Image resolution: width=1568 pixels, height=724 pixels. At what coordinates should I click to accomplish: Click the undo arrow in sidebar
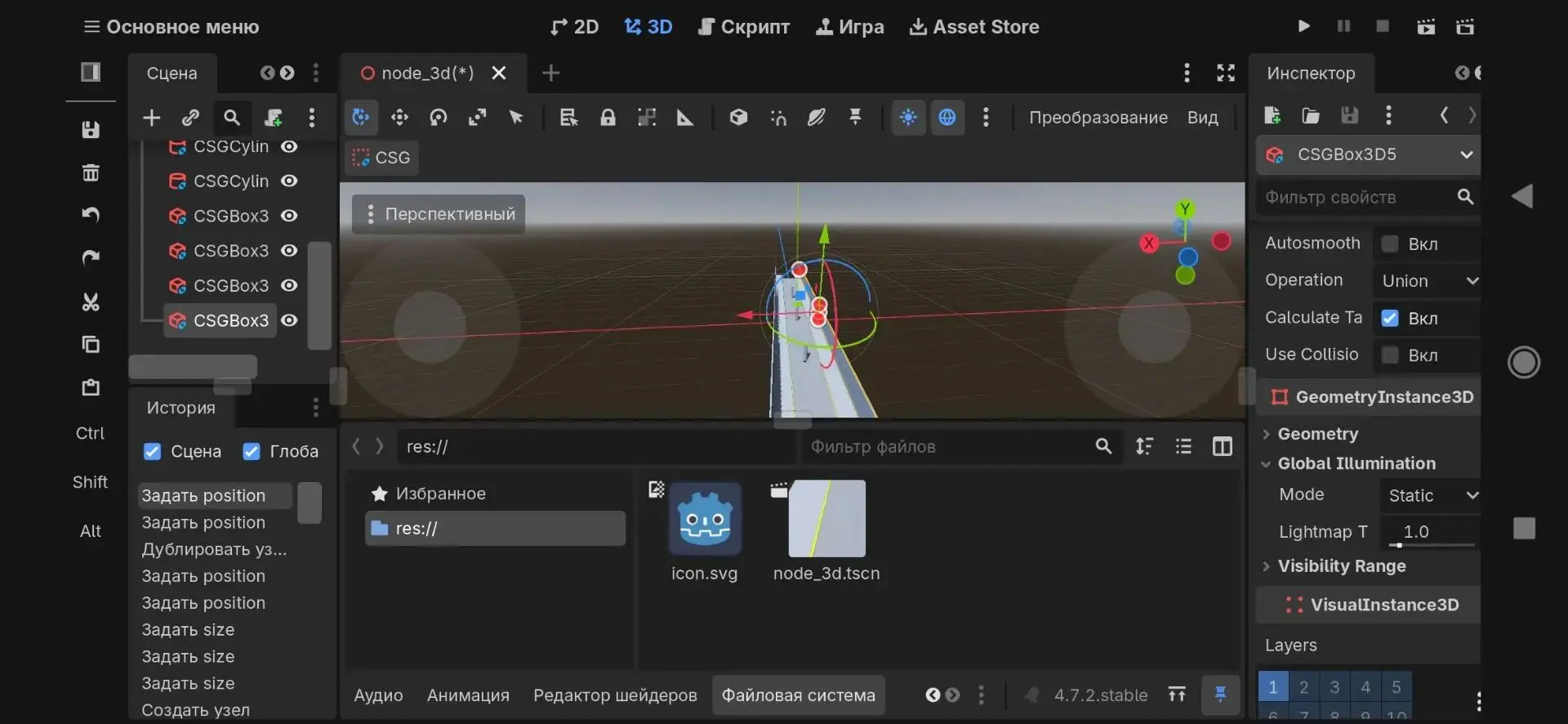point(91,215)
